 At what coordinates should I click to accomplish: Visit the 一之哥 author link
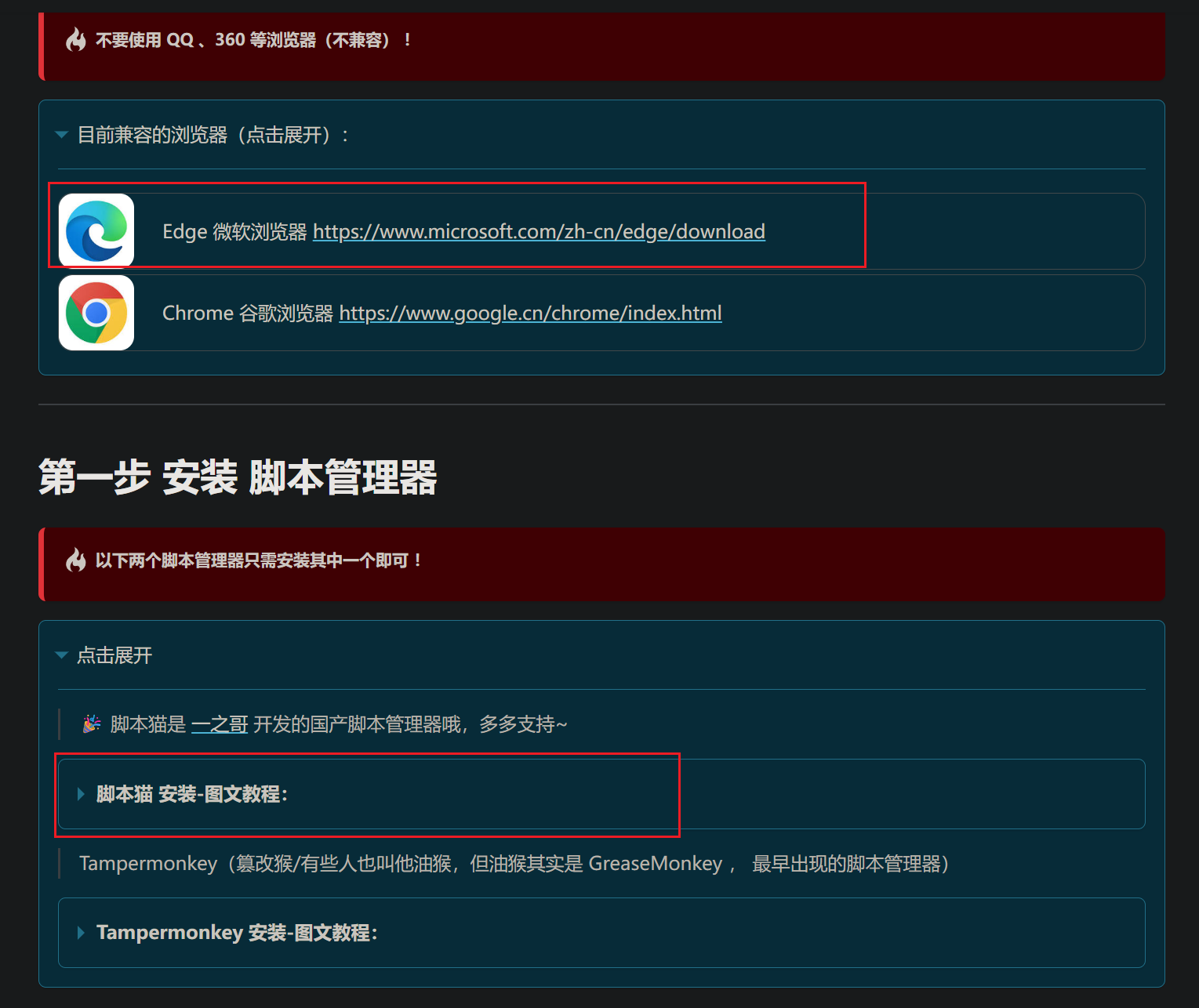tap(220, 724)
